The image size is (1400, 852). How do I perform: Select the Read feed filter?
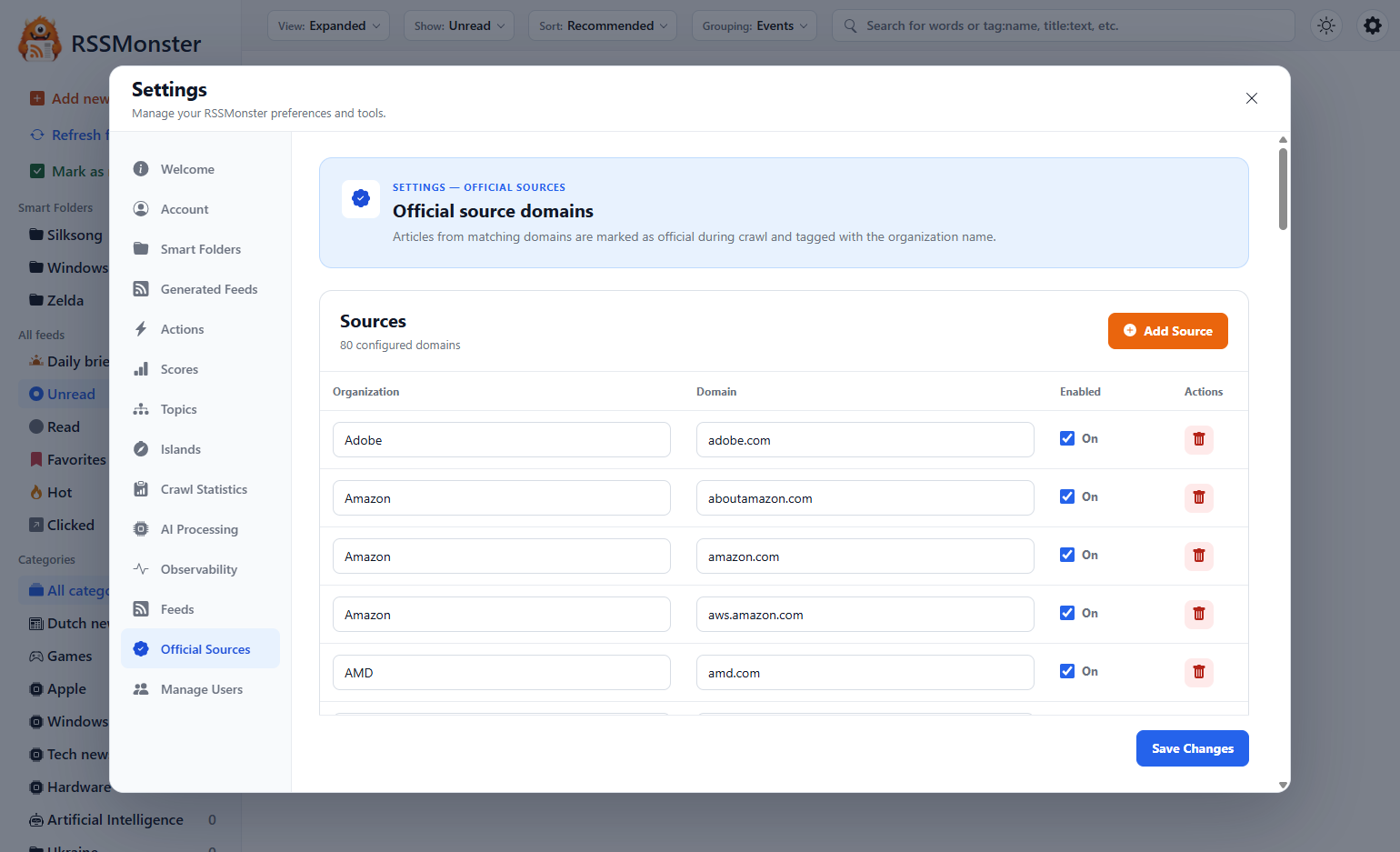click(55, 426)
